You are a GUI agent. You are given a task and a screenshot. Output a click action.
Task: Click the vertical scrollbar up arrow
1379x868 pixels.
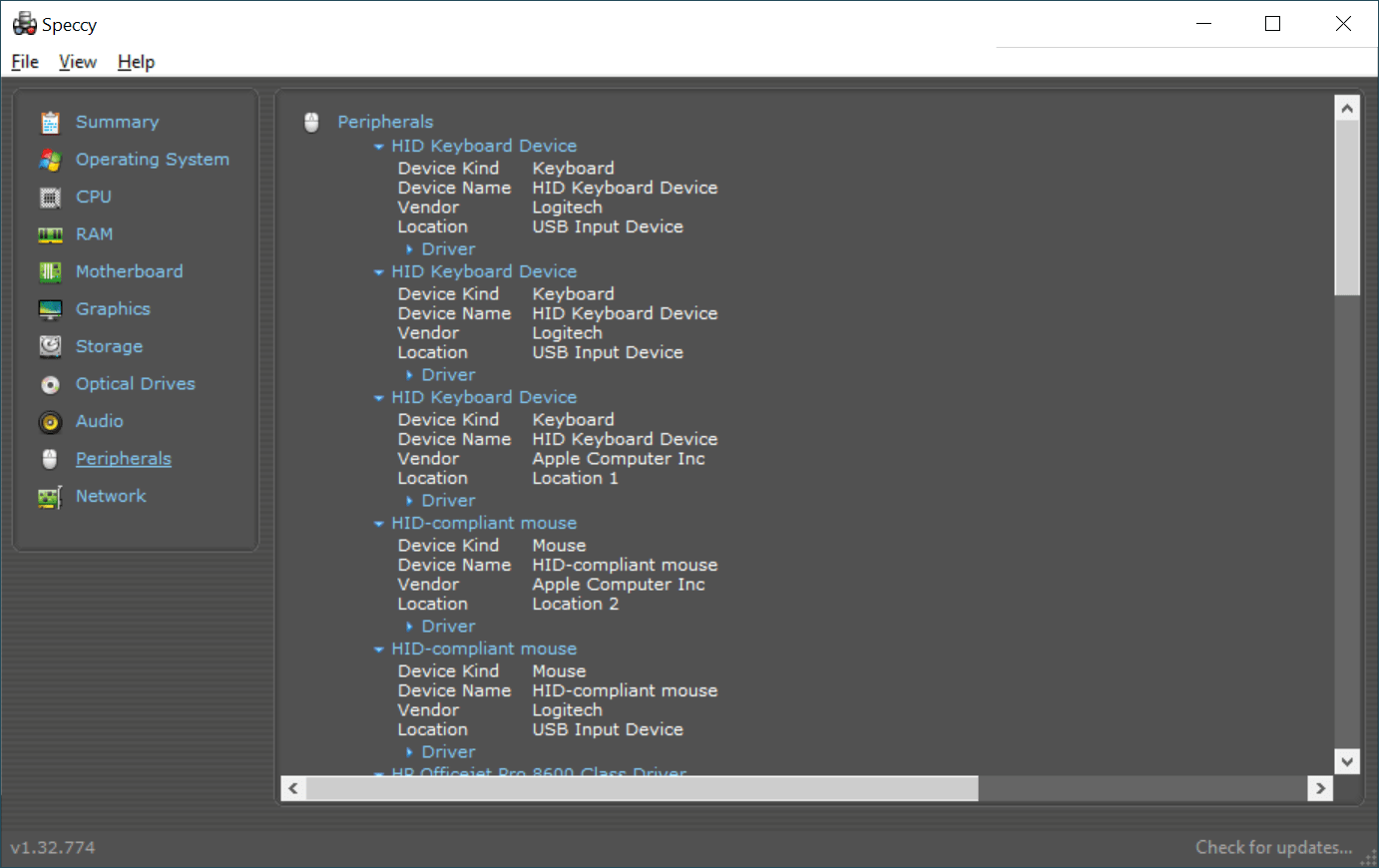pos(1347,108)
